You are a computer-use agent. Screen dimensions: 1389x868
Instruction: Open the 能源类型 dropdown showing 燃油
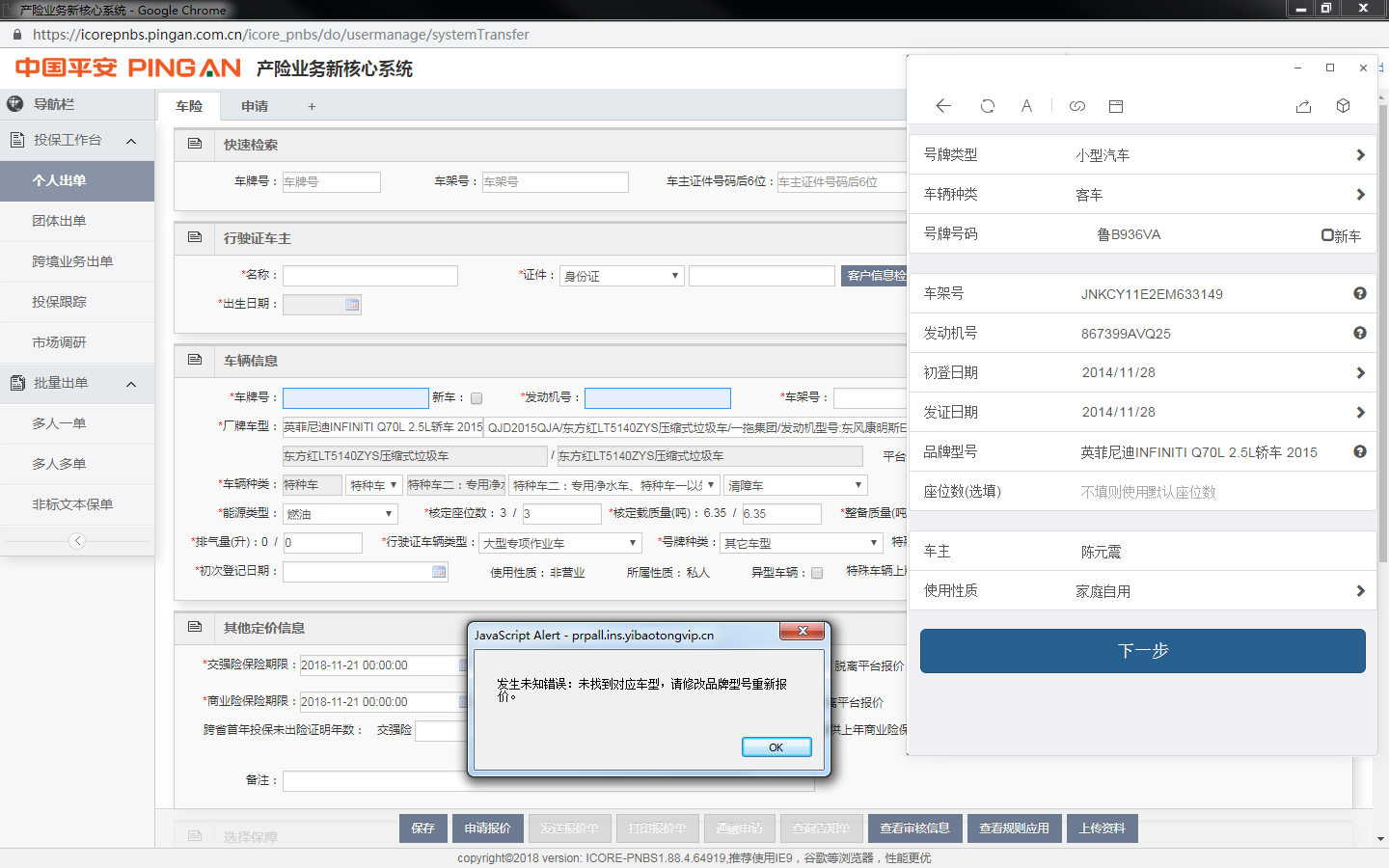coord(340,514)
